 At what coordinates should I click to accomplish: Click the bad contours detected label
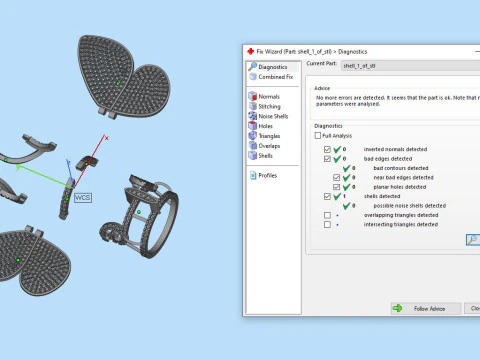(x=401, y=168)
